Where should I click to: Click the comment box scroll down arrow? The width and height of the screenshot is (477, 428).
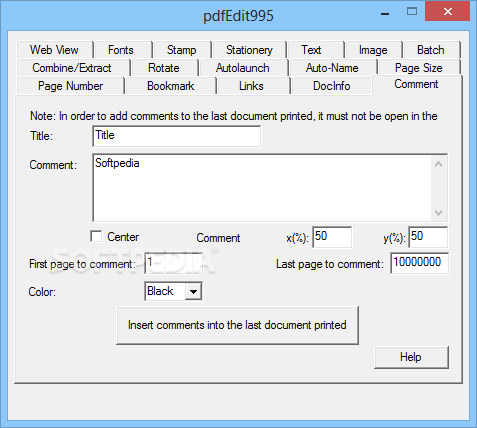(439, 213)
